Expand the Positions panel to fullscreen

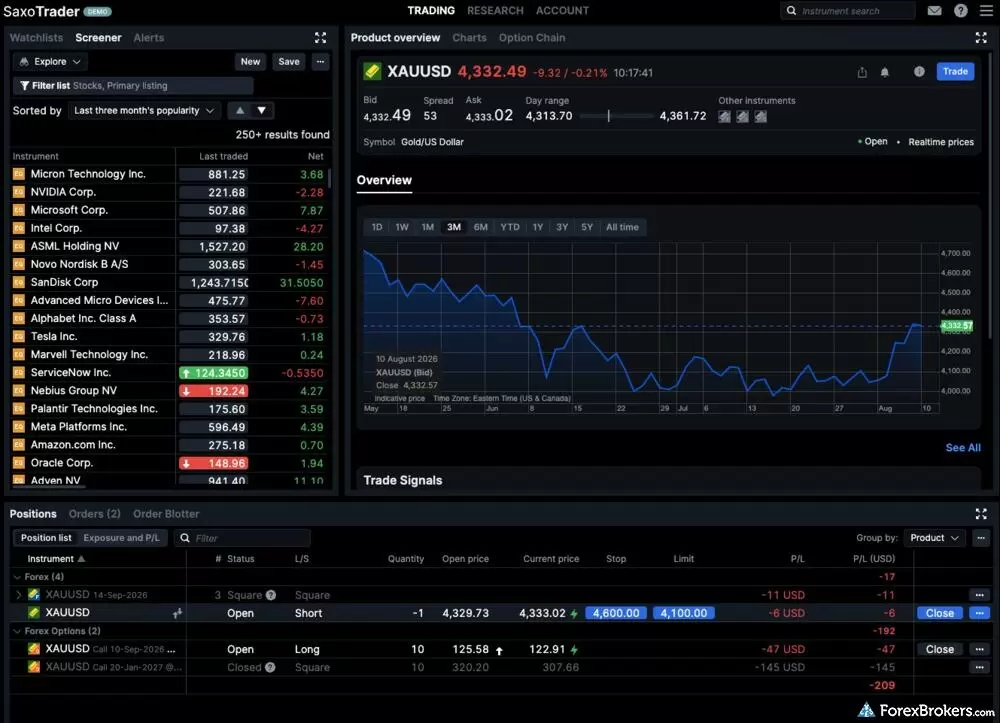pos(981,513)
